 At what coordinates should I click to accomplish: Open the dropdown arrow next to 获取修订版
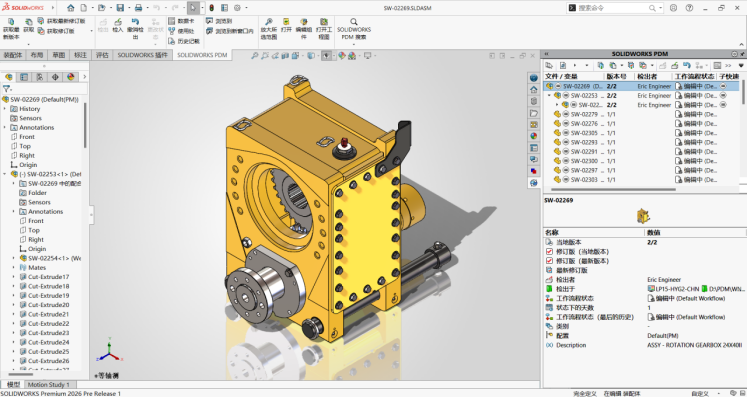pyautogui.click(x=92, y=31)
